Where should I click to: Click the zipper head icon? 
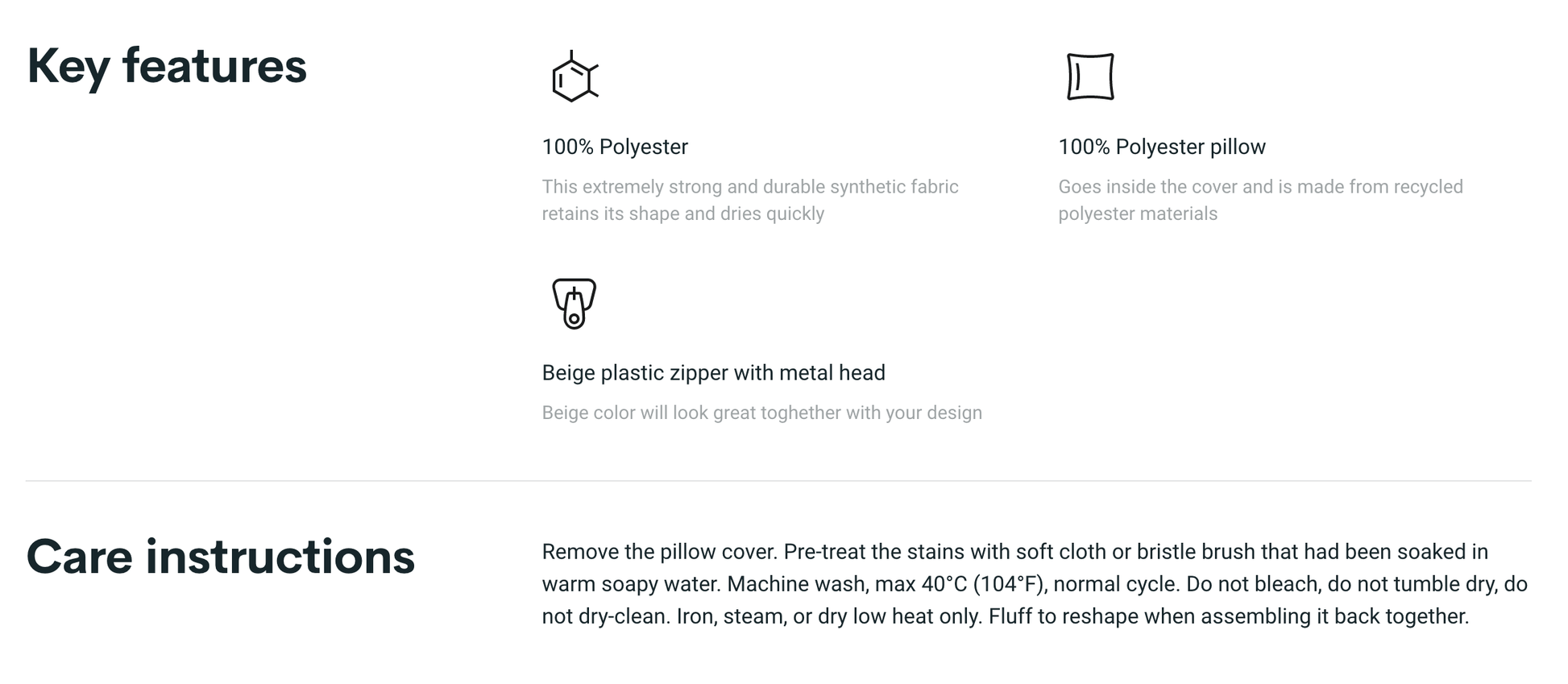pos(574,304)
